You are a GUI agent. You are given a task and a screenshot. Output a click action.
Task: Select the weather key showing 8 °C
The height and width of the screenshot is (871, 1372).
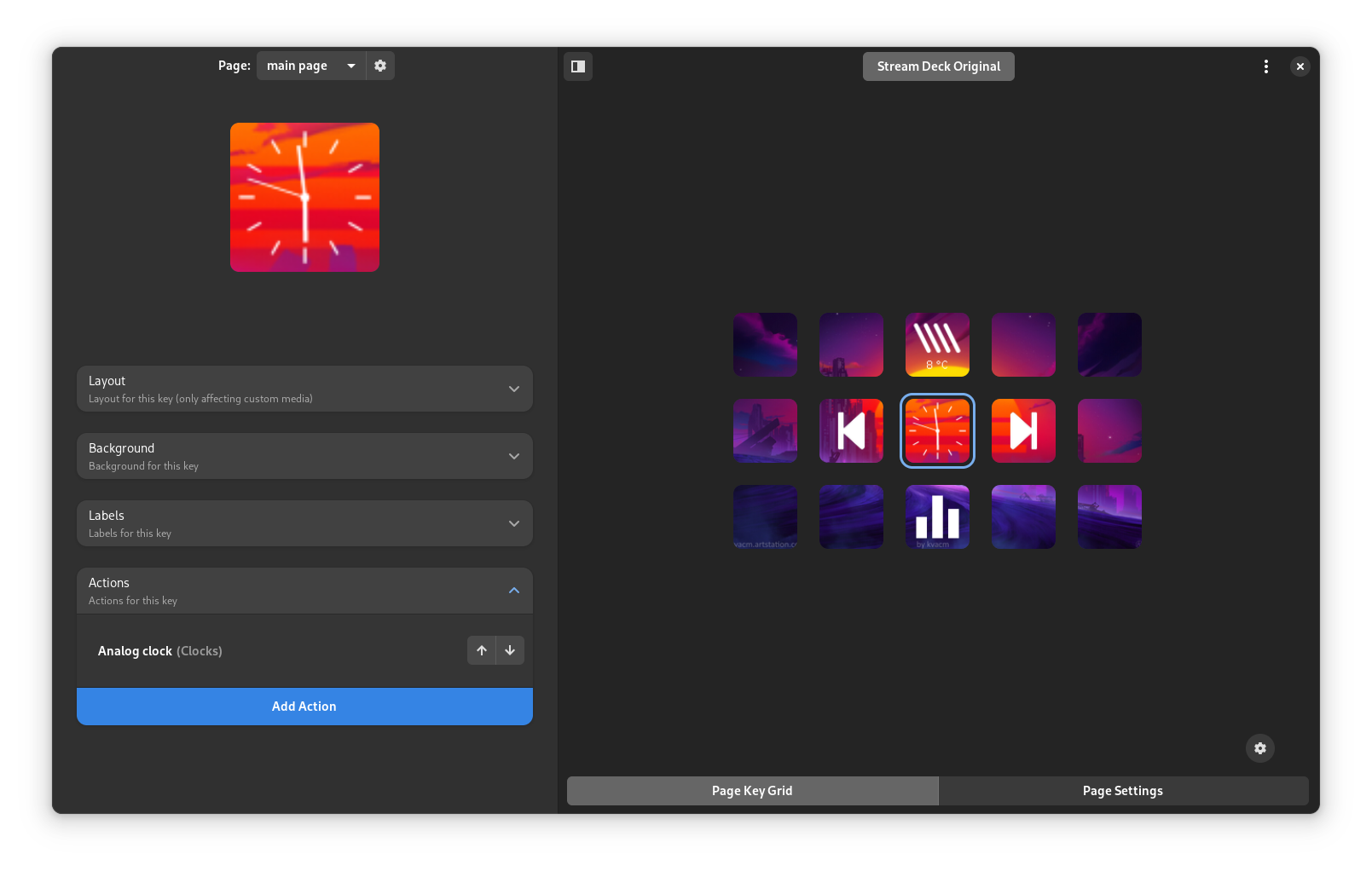coord(937,345)
